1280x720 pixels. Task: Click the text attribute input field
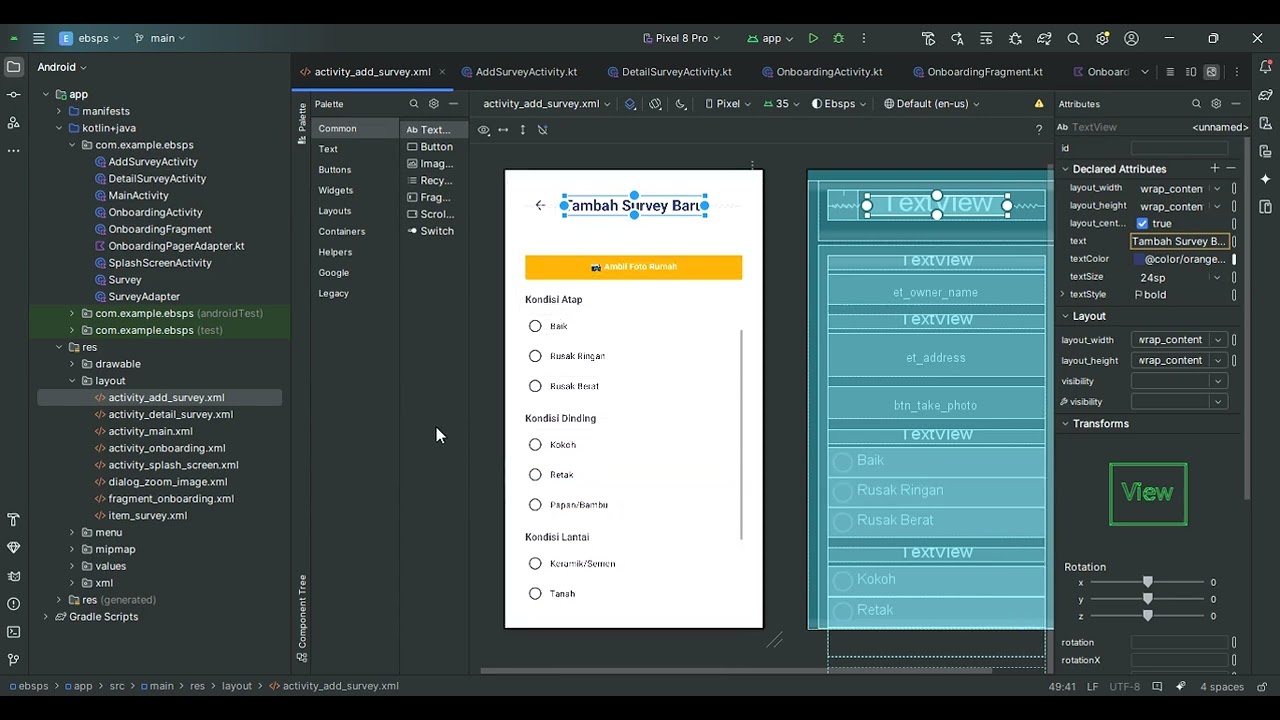(x=1179, y=241)
